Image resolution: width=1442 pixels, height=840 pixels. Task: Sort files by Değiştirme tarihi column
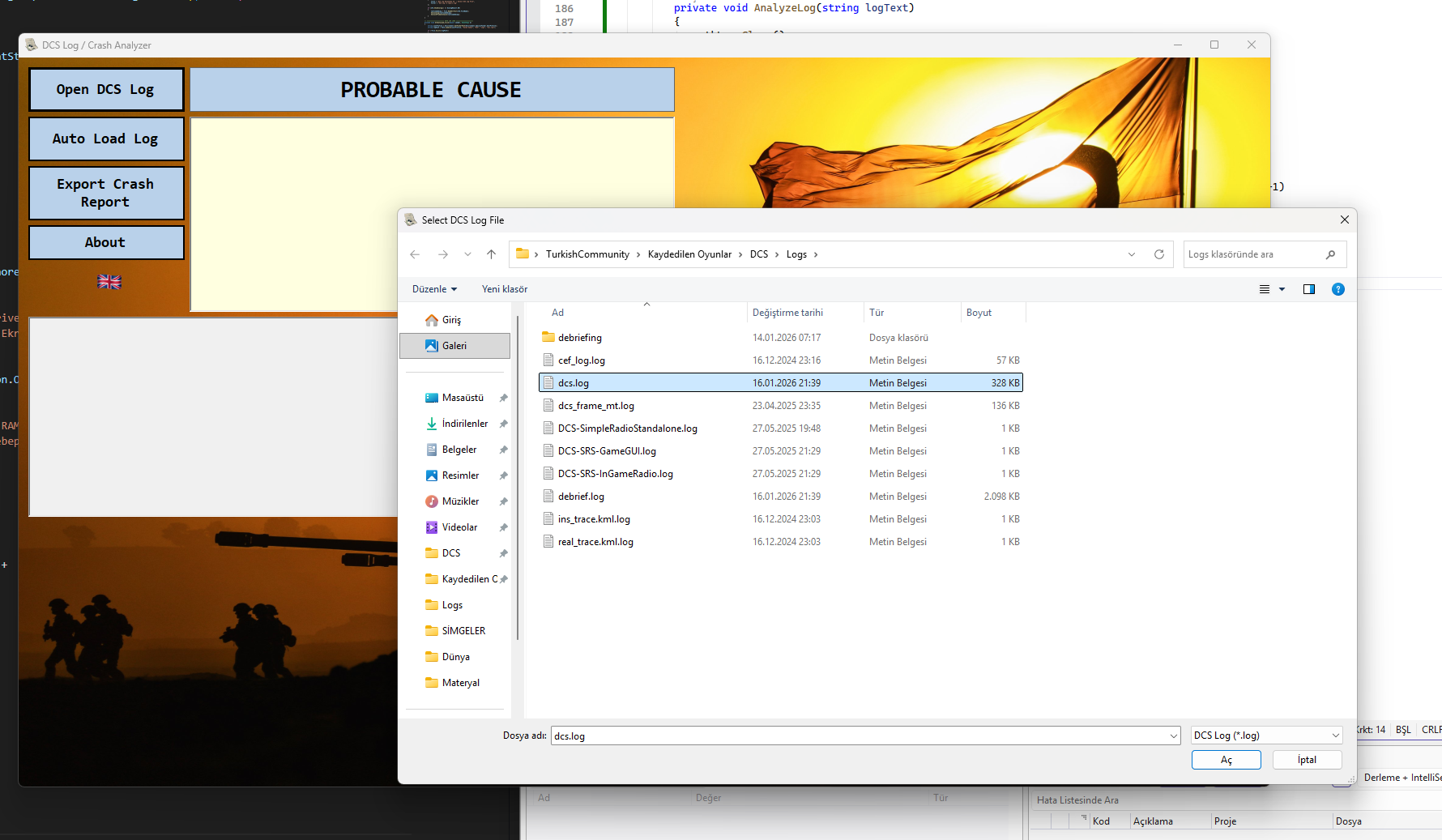(787, 313)
